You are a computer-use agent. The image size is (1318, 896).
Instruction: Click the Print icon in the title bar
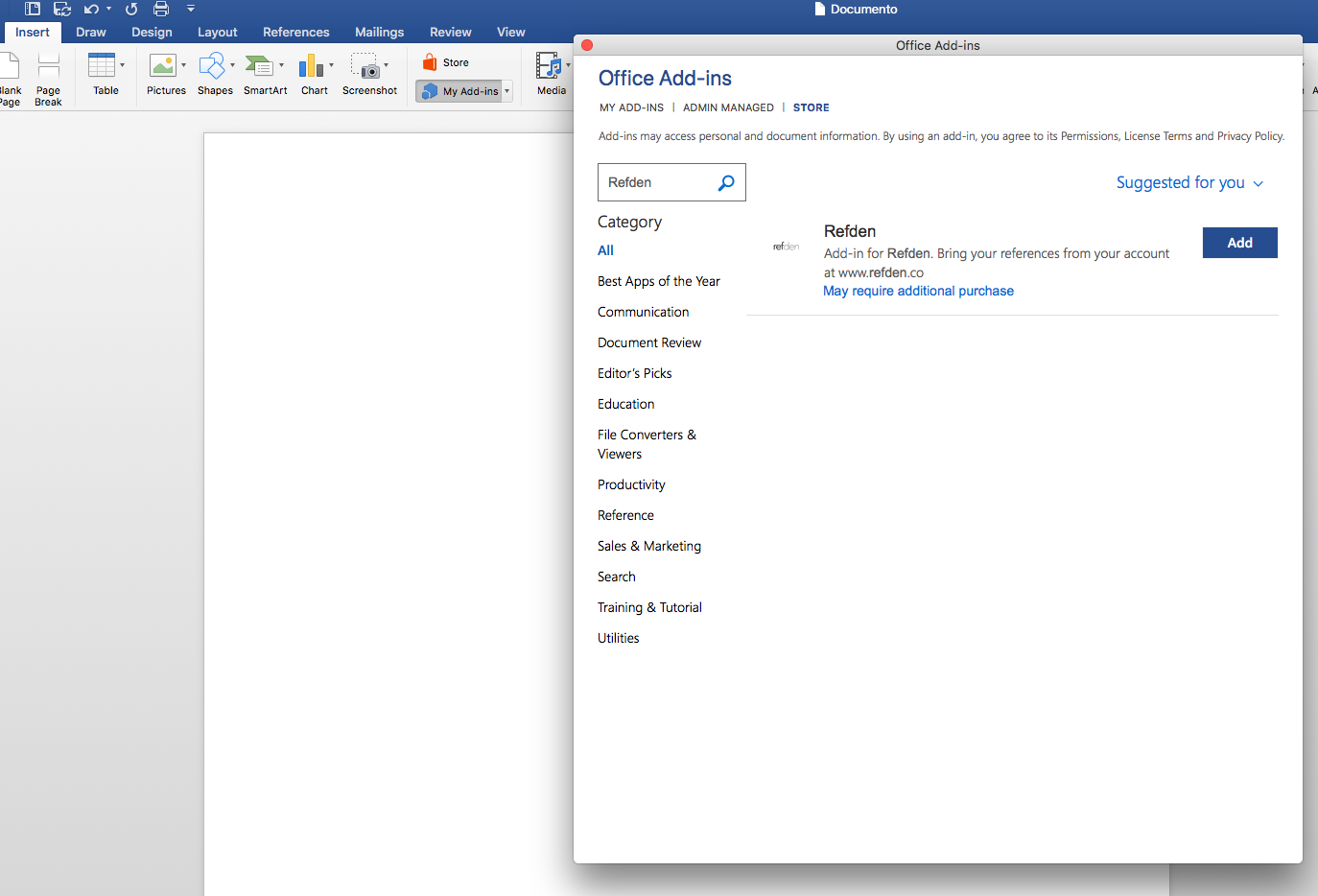point(161,9)
